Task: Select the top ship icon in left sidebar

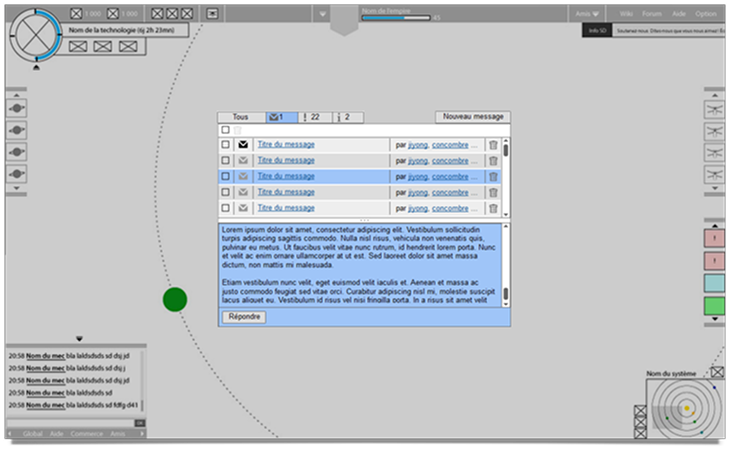Action: click(x=17, y=108)
